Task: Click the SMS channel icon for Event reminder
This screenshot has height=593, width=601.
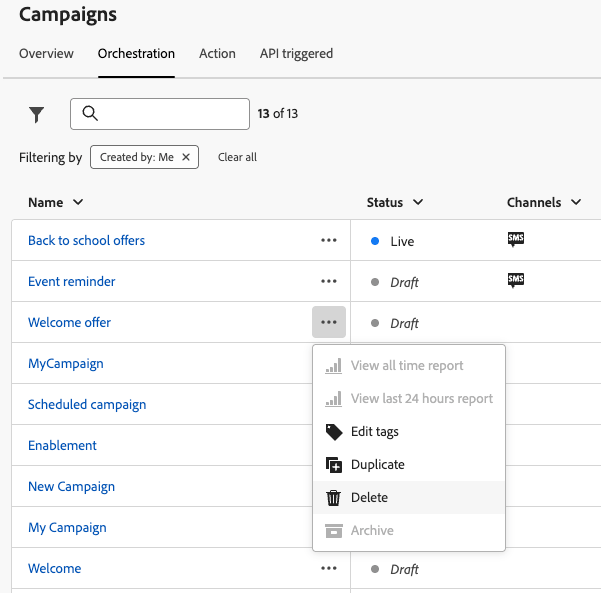Action: [x=516, y=280]
